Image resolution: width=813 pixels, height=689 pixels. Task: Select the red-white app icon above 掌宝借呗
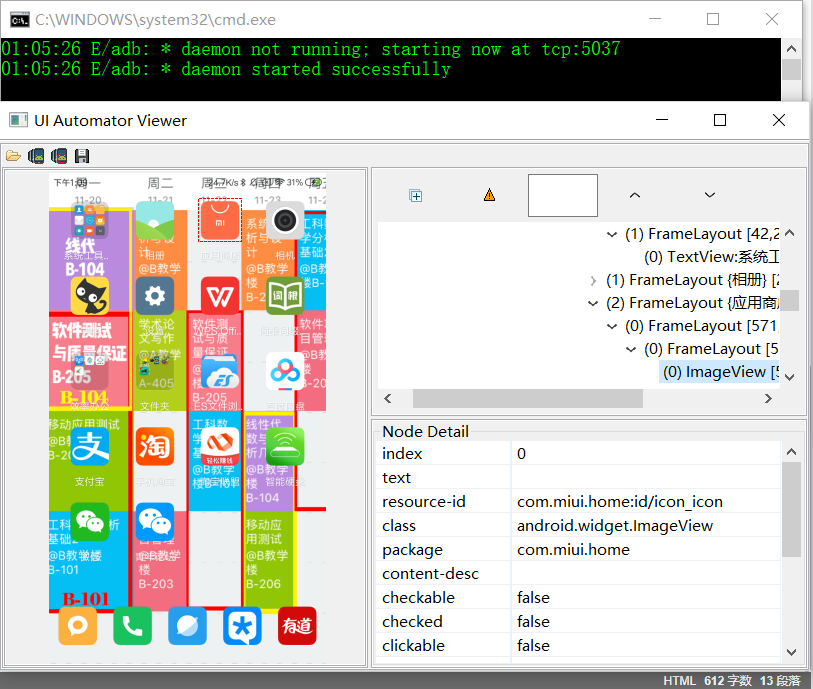coord(220,446)
